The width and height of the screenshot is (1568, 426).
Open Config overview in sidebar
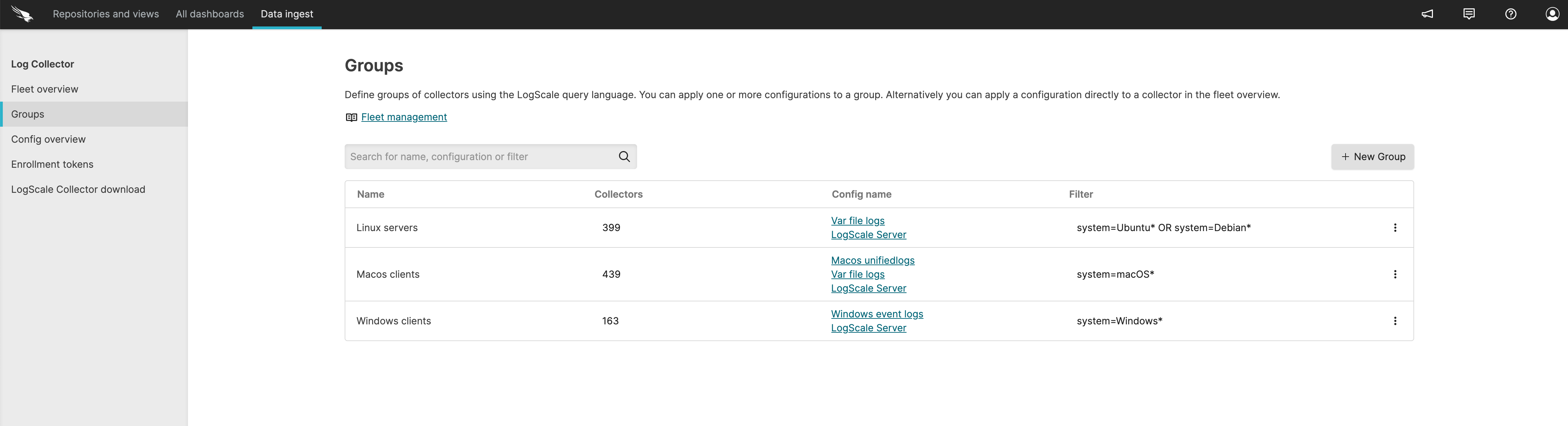point(48,139)
